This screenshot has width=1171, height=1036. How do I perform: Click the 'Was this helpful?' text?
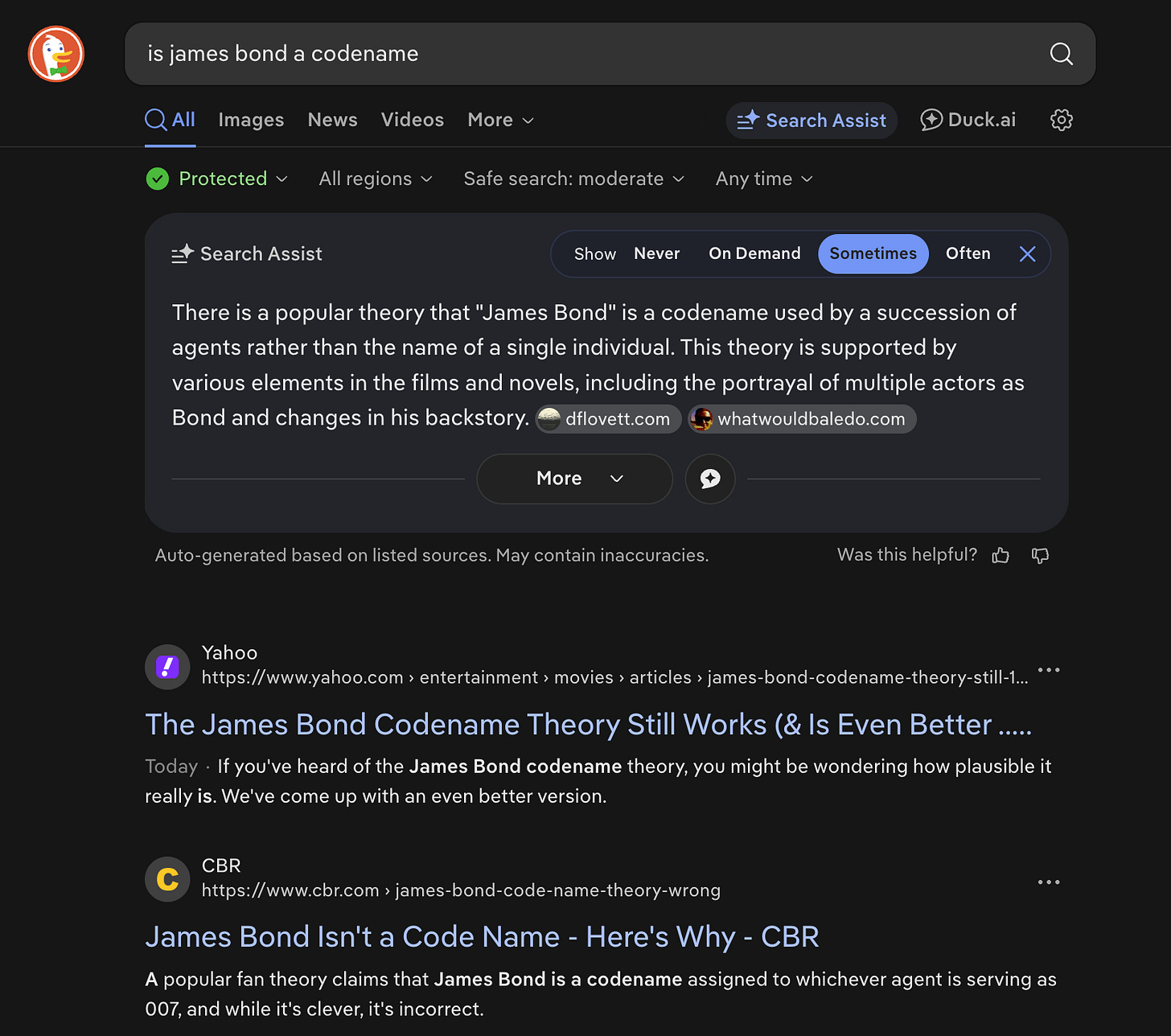pos(907,555)
